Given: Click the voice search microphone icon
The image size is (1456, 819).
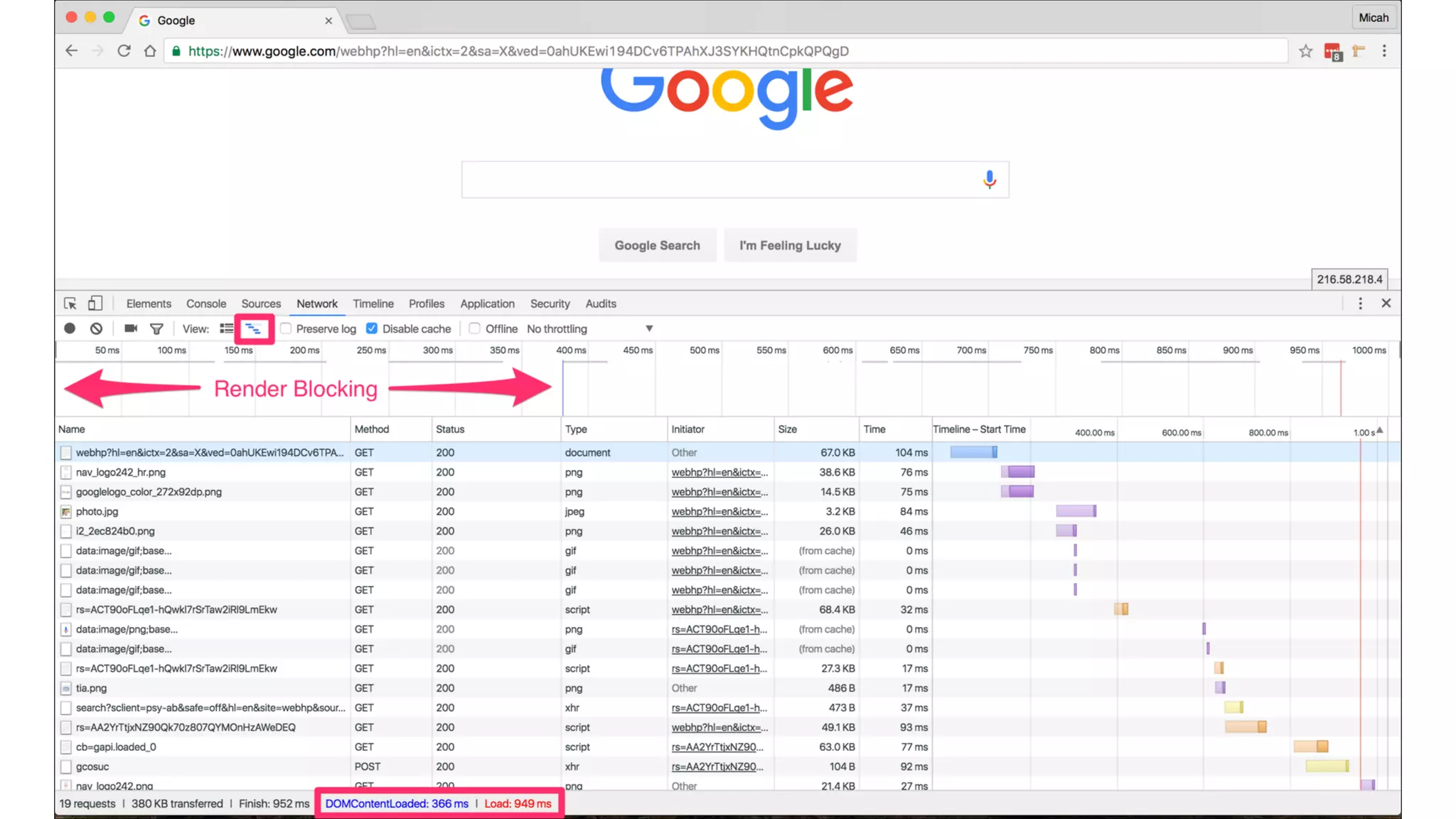Looking at the screenshot, I should coord(989,180).
